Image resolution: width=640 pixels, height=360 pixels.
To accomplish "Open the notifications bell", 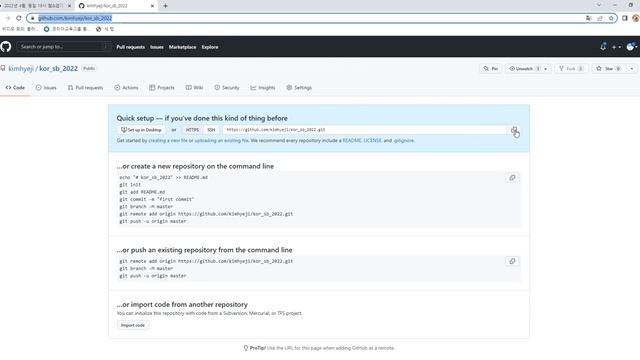I will click(x=603, y=47).
